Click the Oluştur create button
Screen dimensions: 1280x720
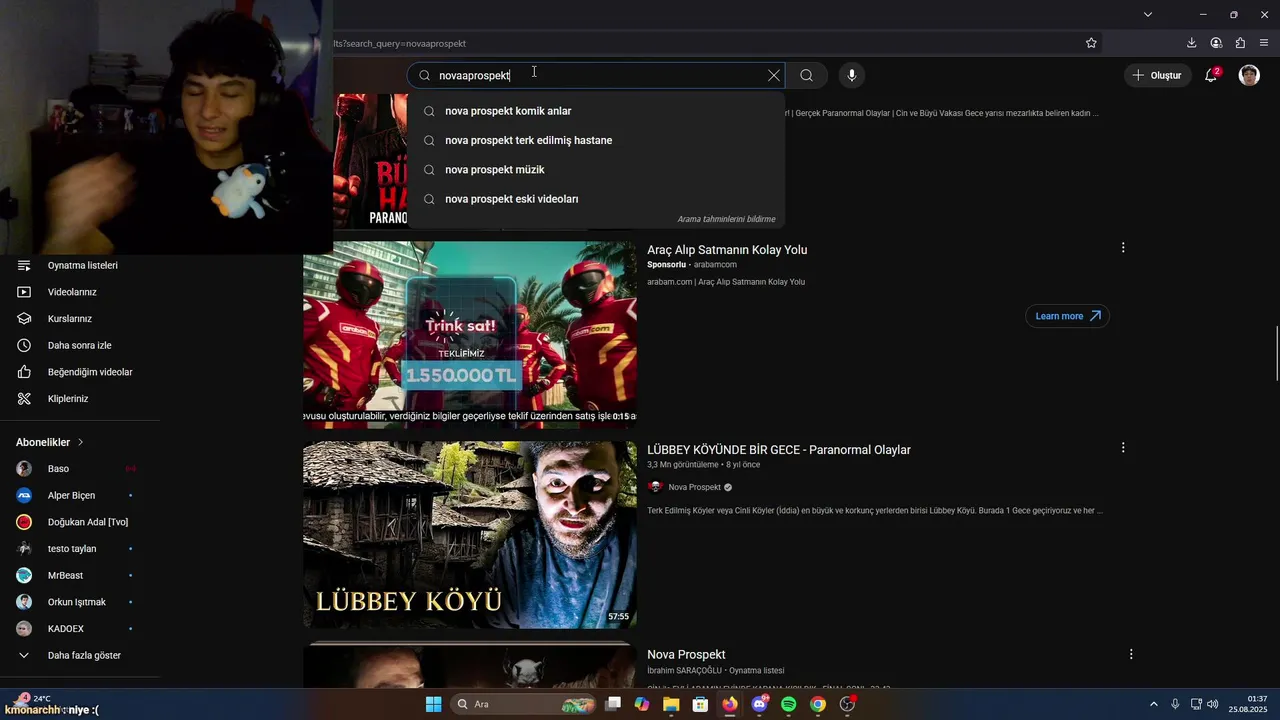pos(1157,75)
